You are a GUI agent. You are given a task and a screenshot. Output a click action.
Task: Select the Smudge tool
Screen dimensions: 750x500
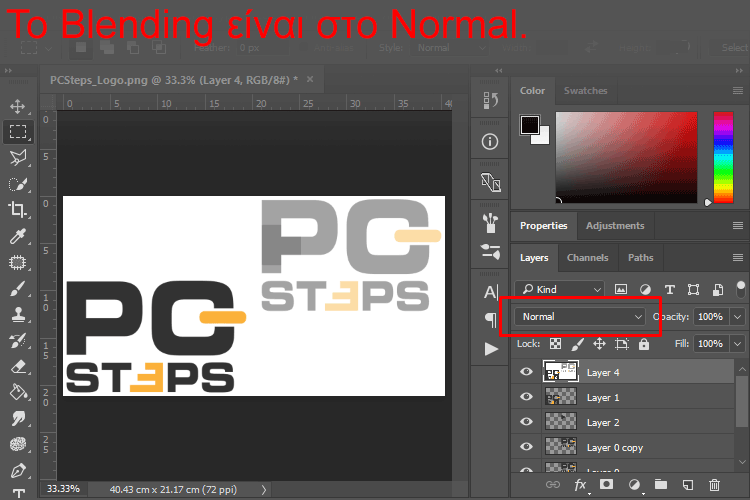pyautogui.click(x=18, y=419)
